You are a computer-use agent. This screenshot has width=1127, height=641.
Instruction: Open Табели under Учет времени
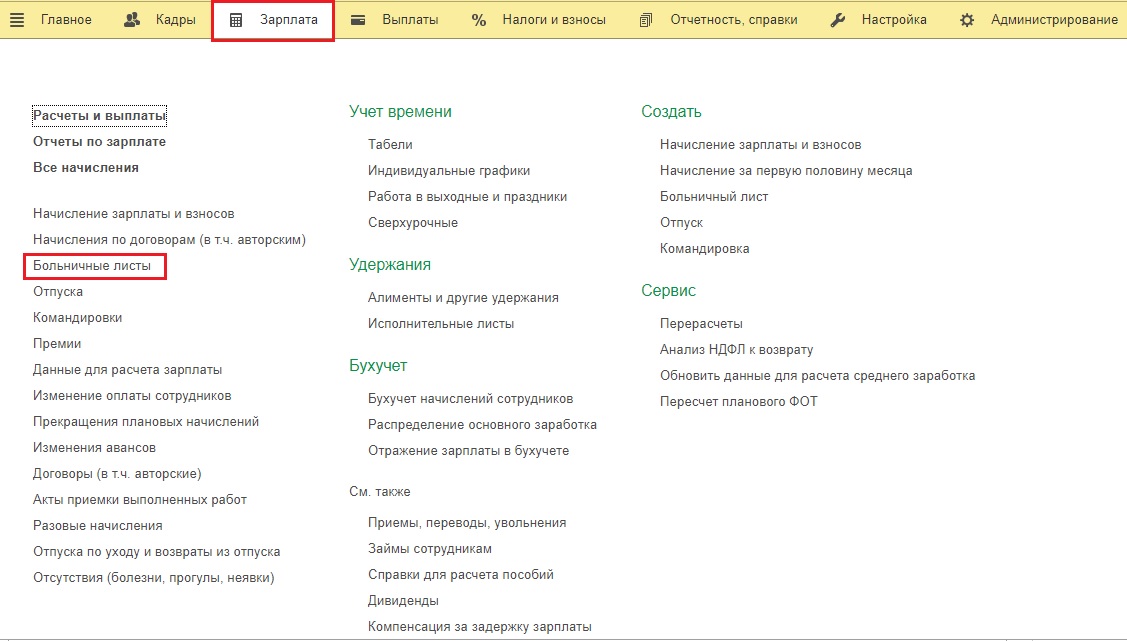click(x=390, y=145)
